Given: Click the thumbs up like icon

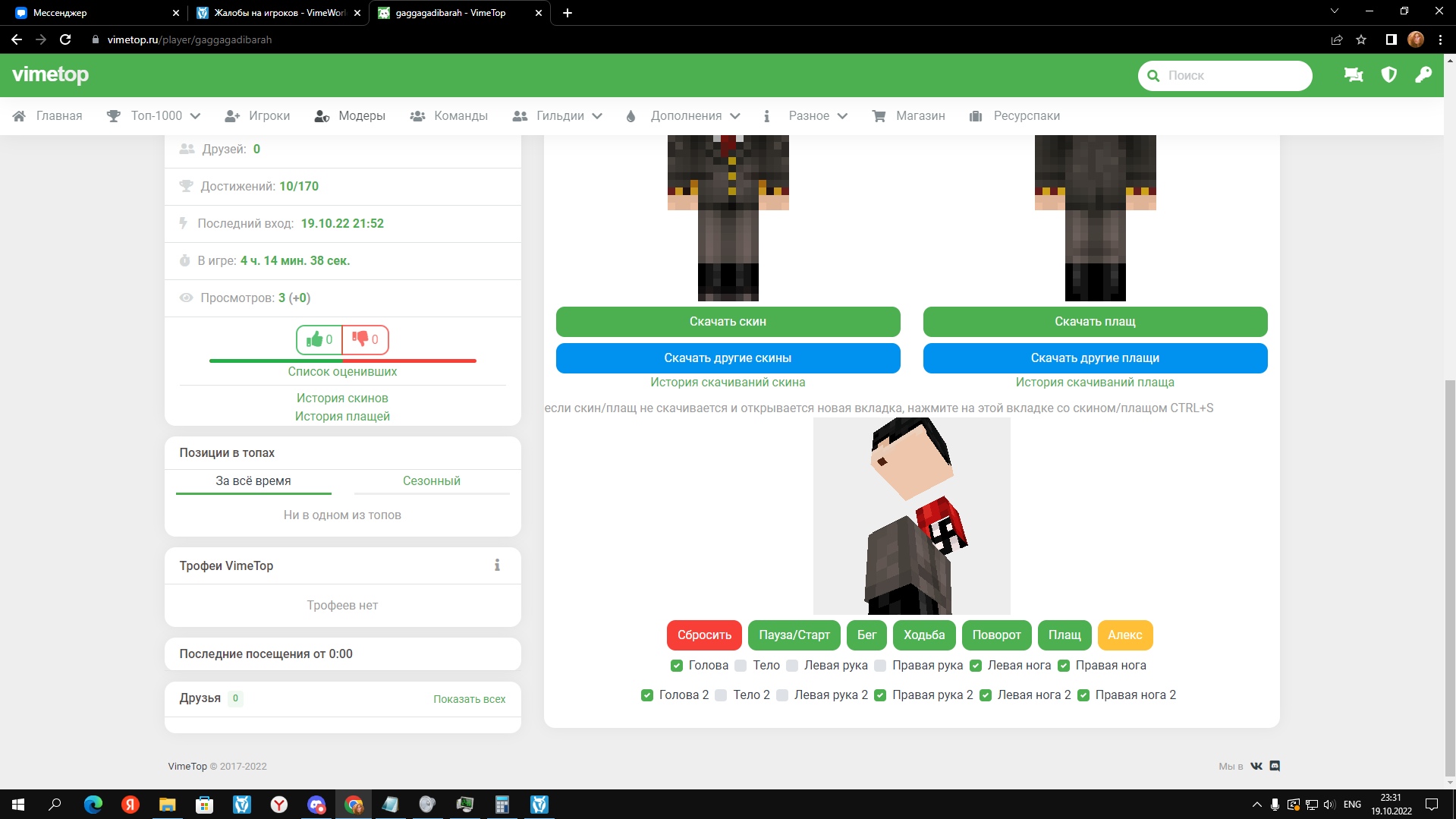Looking at the screenshot, I should coord(314,340).
